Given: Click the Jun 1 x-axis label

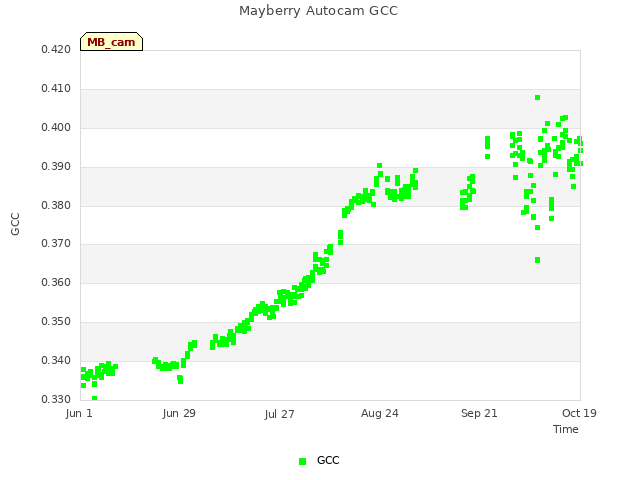Looking at the screenshot, I should coord(79,413).
